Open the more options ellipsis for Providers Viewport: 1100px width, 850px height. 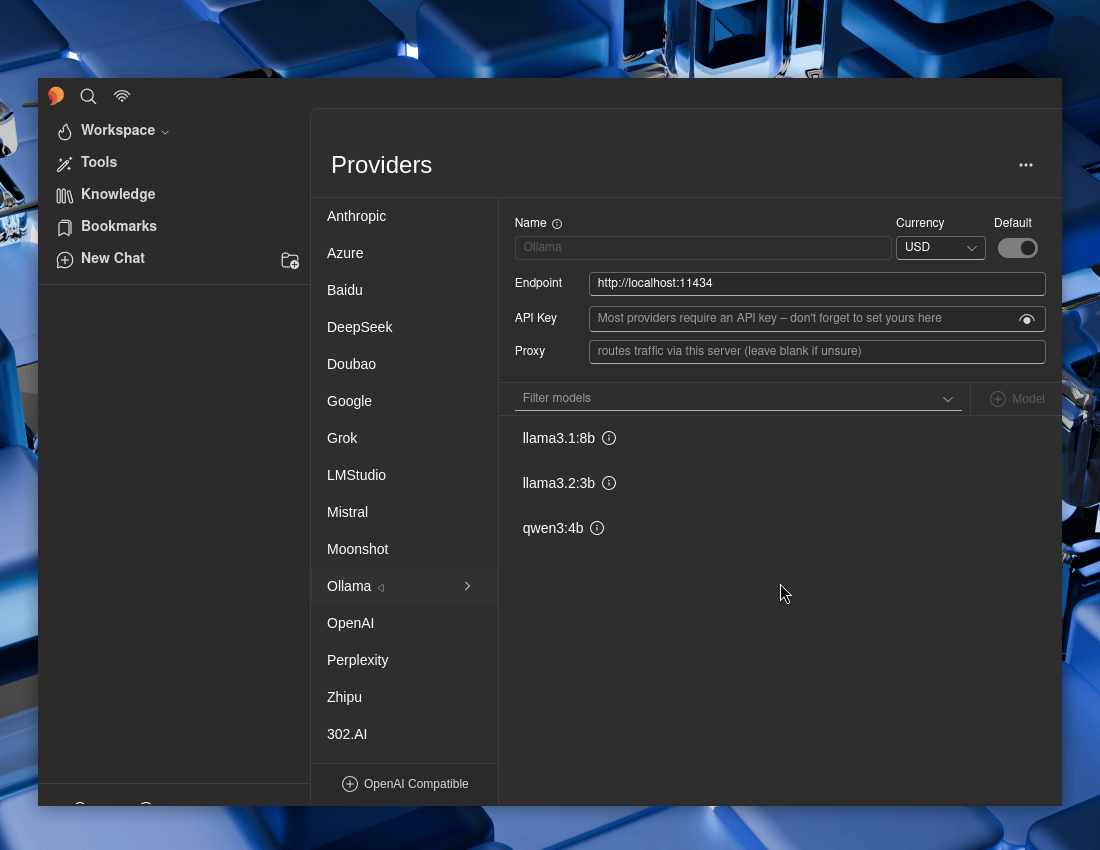[1026, 165]
